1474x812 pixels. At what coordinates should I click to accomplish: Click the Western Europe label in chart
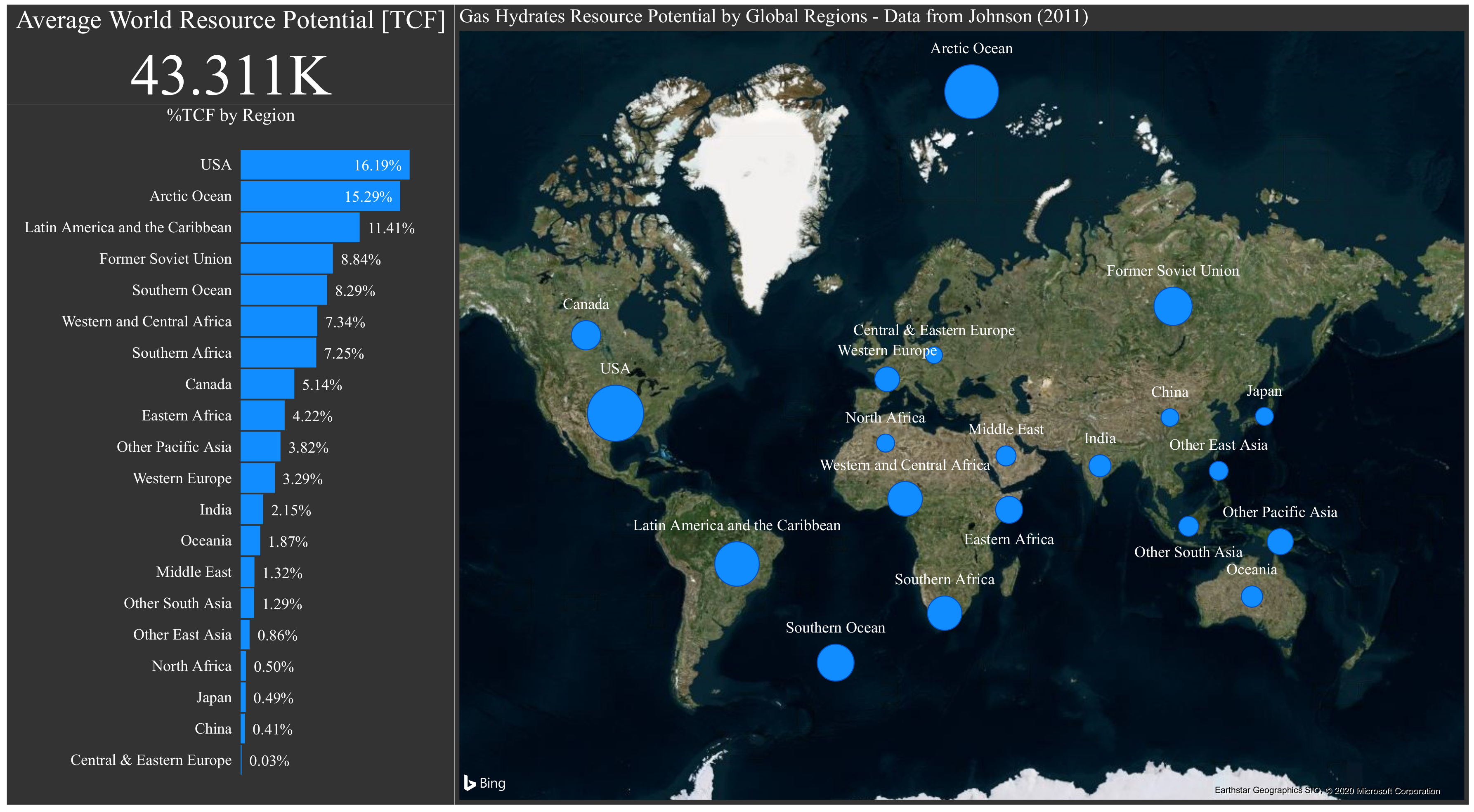182,478
